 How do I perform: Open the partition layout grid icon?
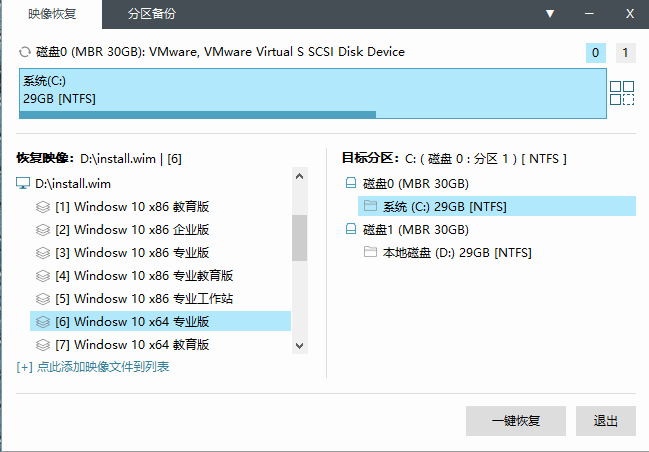(622, 93)
